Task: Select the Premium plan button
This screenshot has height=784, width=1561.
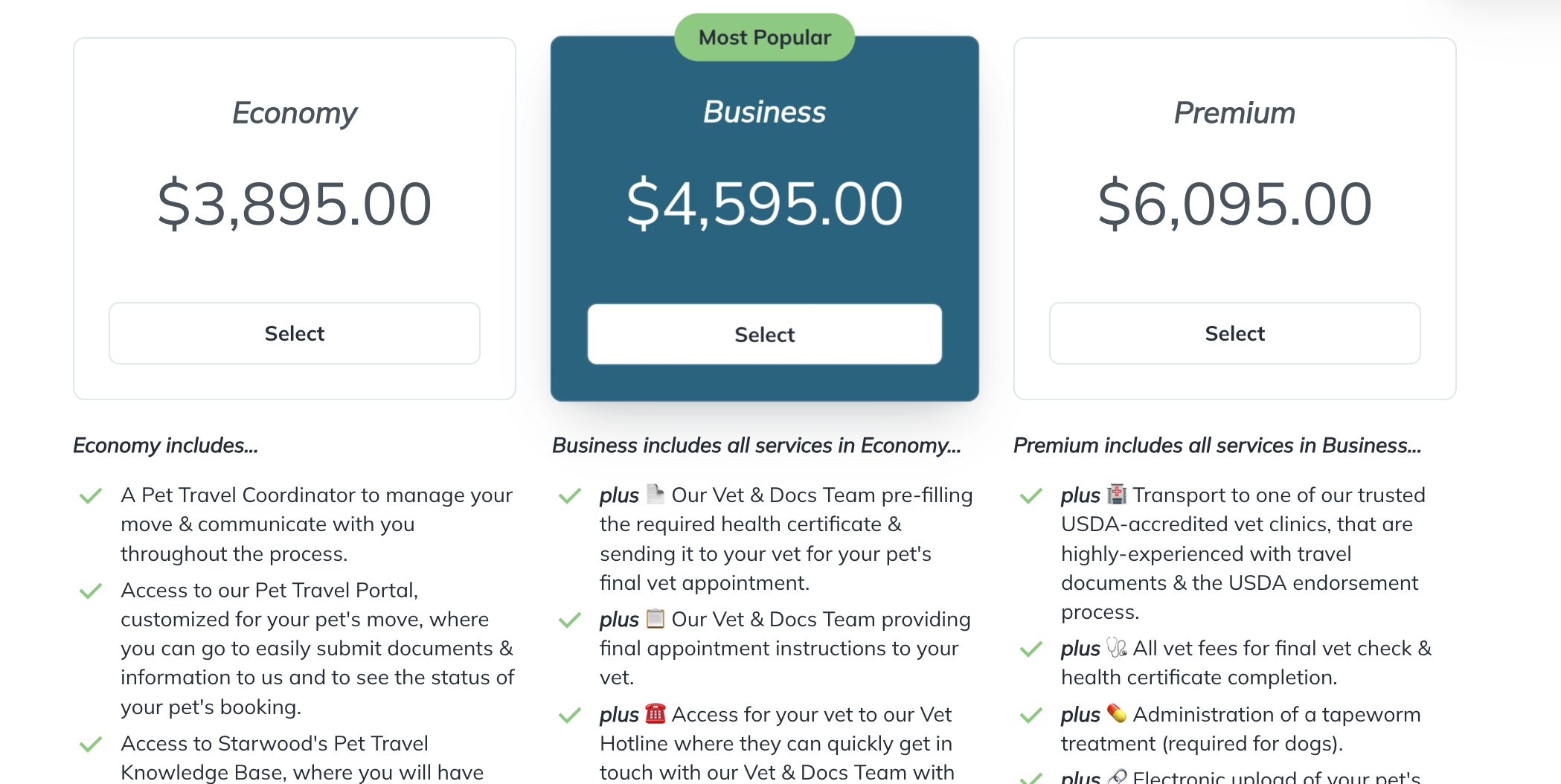Action: point(1235,333)
